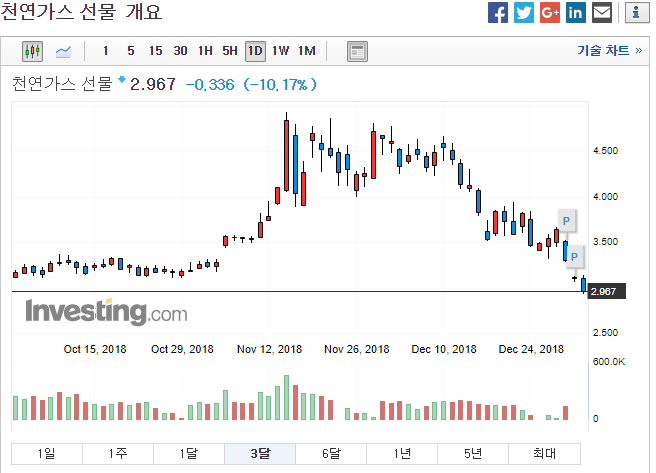
Task: Show the 1일 time range
Action: click(46, 453)
